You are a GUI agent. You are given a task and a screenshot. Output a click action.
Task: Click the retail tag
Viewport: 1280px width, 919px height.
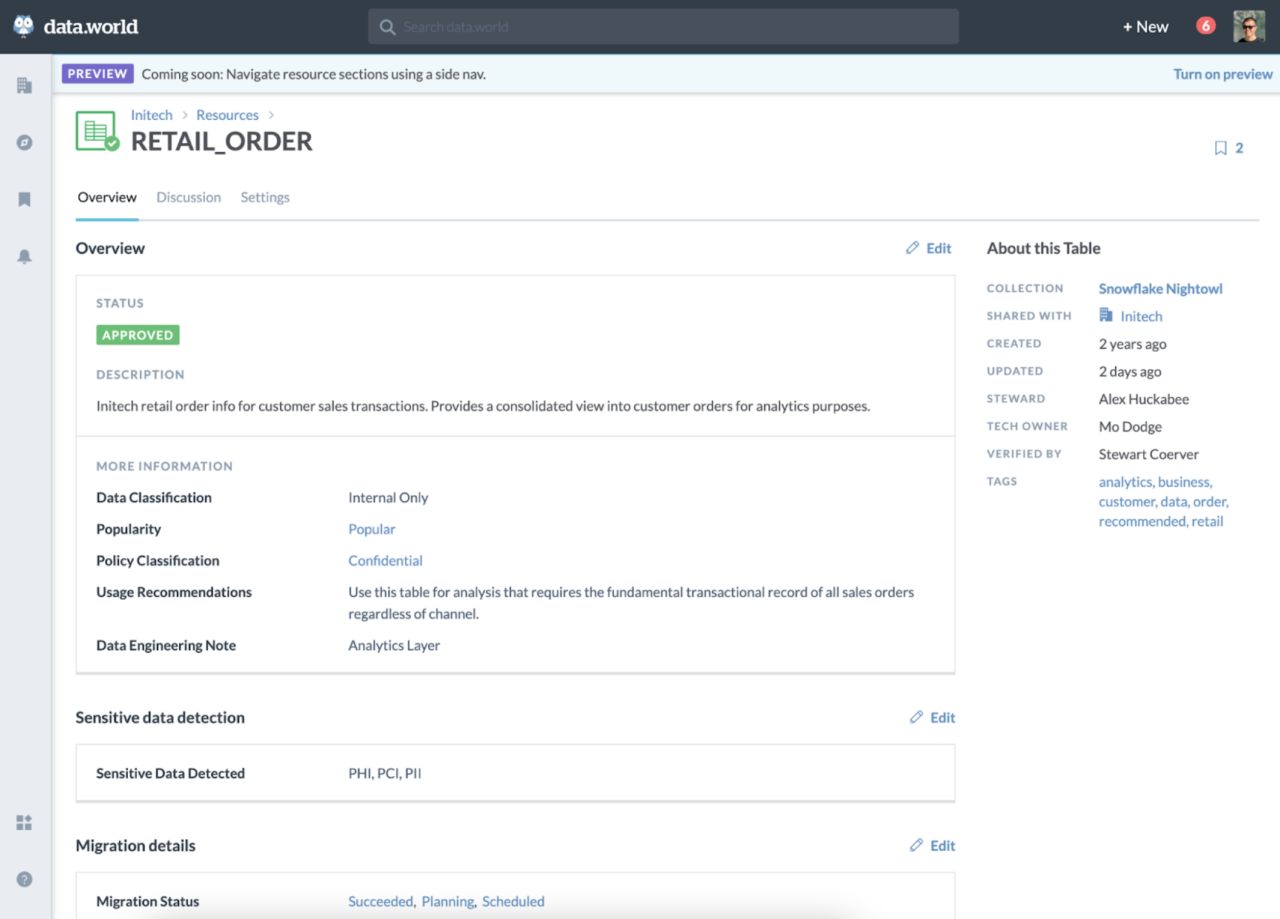tap(1207, 522)
